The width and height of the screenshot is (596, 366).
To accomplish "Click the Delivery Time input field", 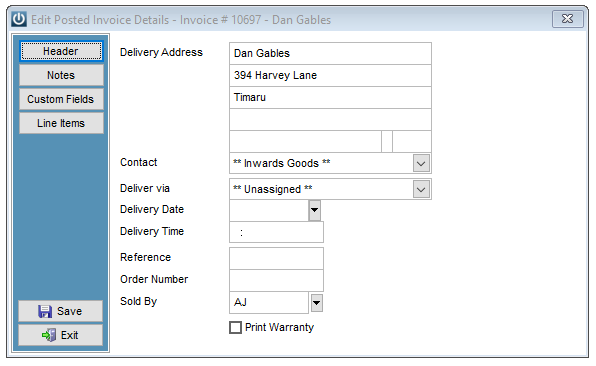I will (276, 232).
